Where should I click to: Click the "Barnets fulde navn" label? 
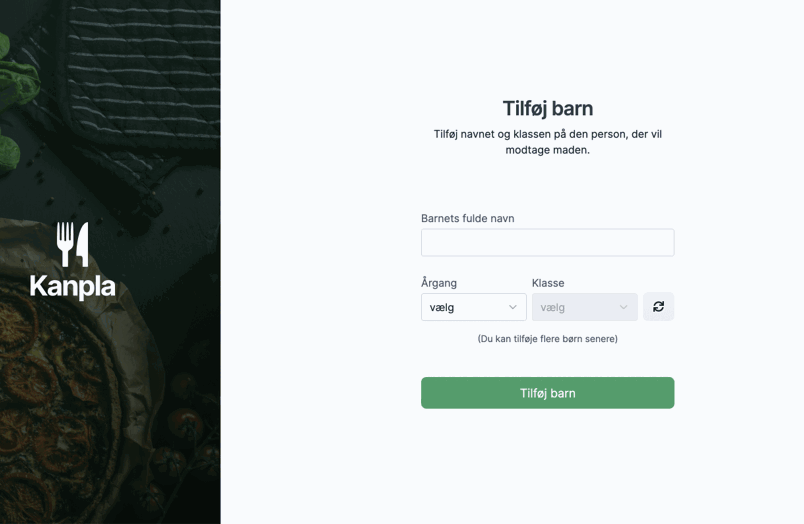click(x=467, y=218)
